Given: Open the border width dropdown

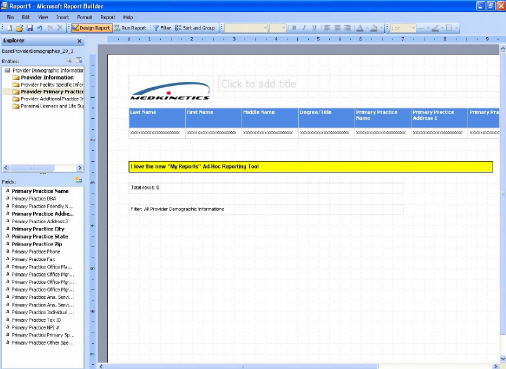Looking at the screenshot, I should pos(403,28).
